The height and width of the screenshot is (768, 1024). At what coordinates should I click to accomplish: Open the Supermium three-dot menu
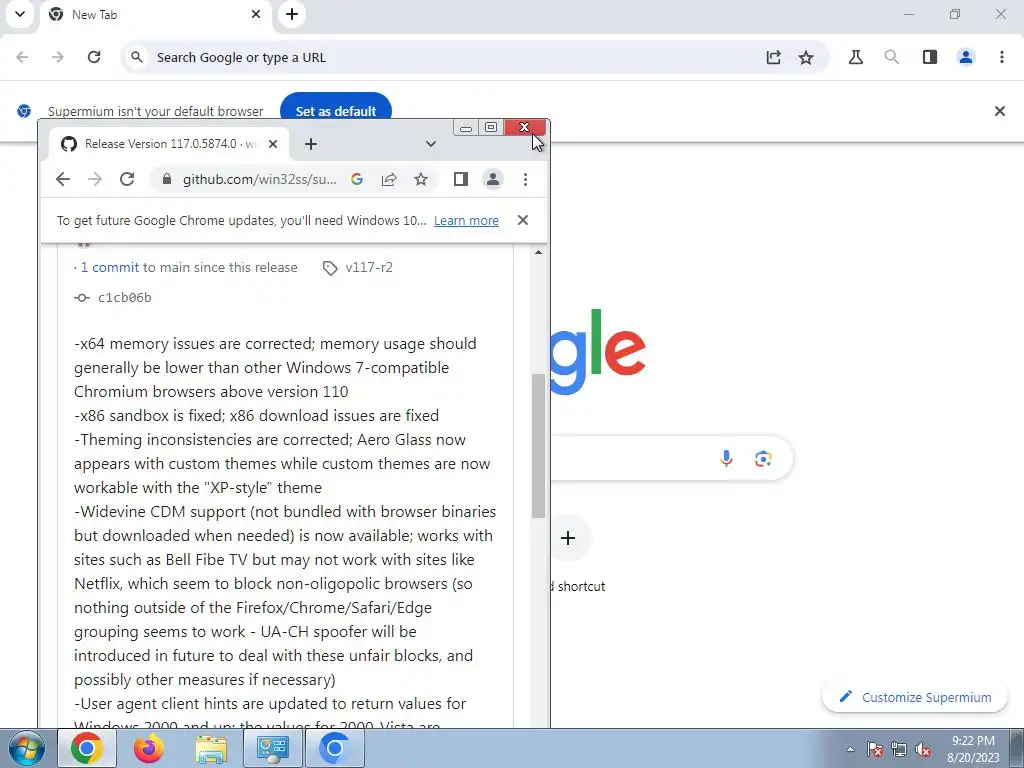1002,57
